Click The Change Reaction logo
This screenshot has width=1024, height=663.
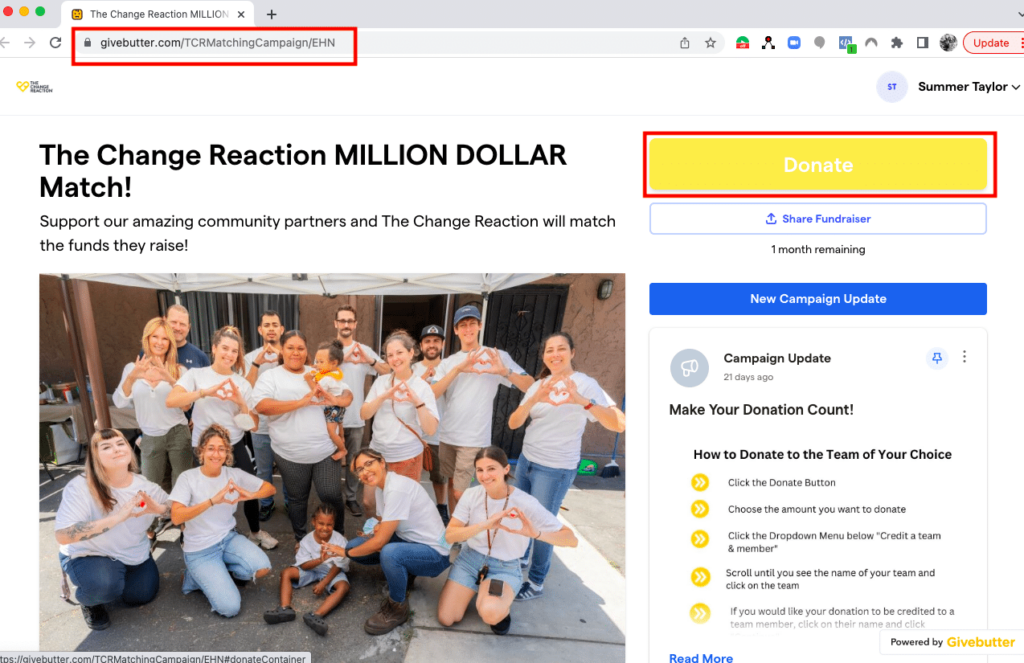coord(35,87)
